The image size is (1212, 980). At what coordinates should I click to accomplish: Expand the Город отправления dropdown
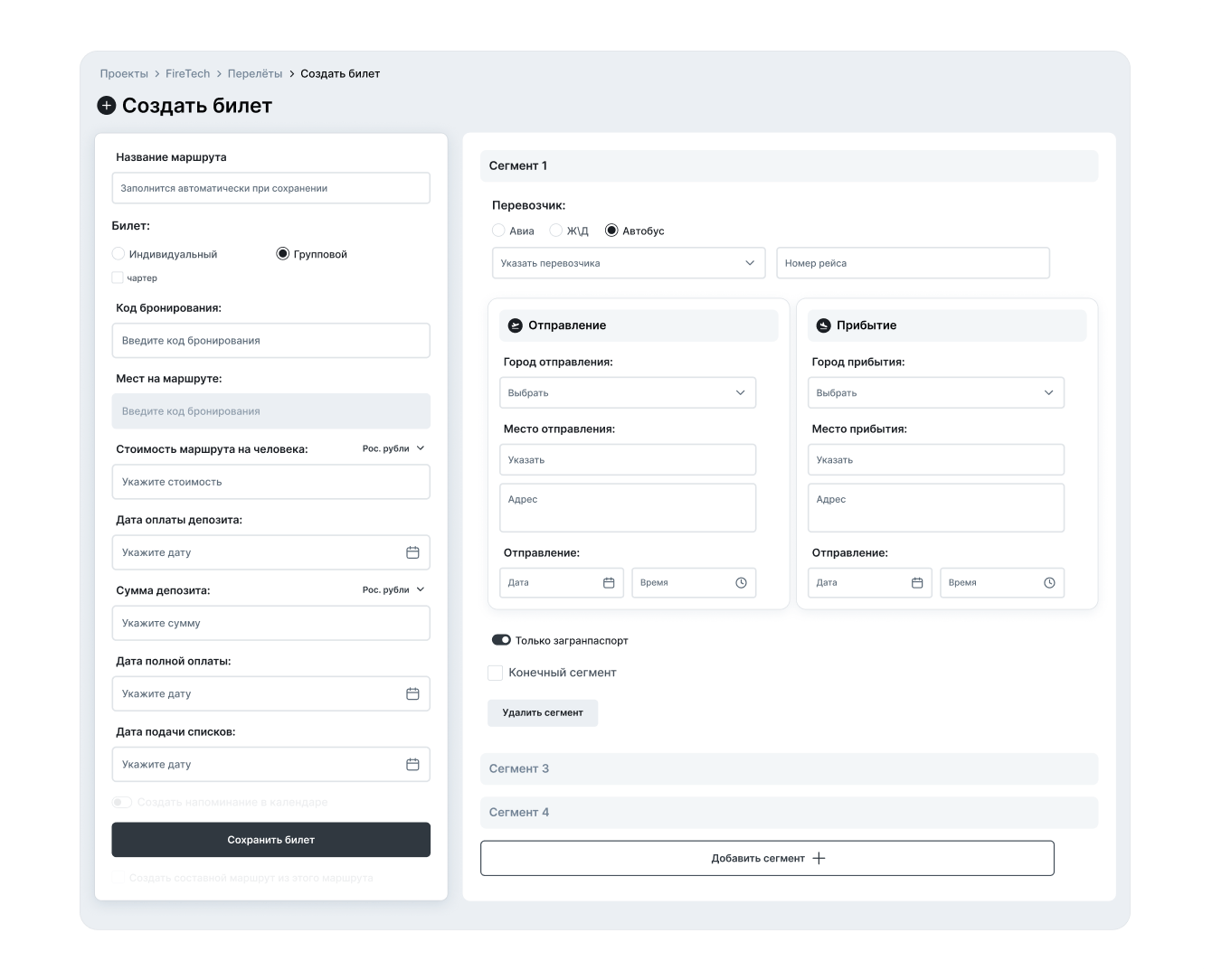[628, 393]
